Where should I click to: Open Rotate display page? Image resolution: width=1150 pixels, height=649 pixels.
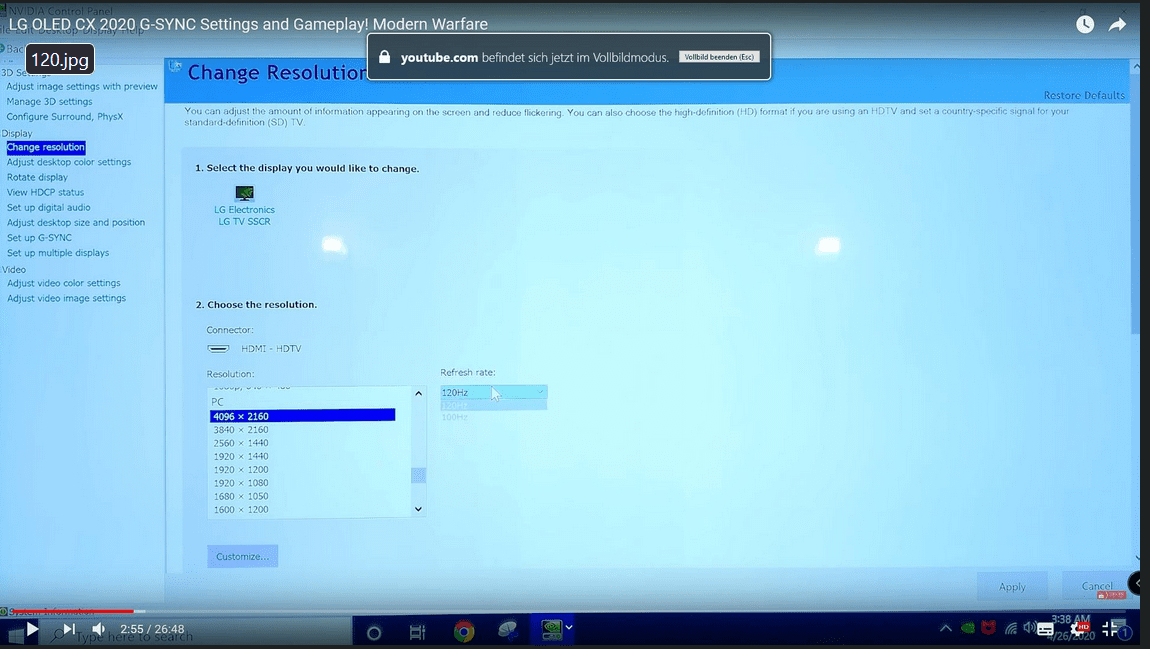coord(37,177)
